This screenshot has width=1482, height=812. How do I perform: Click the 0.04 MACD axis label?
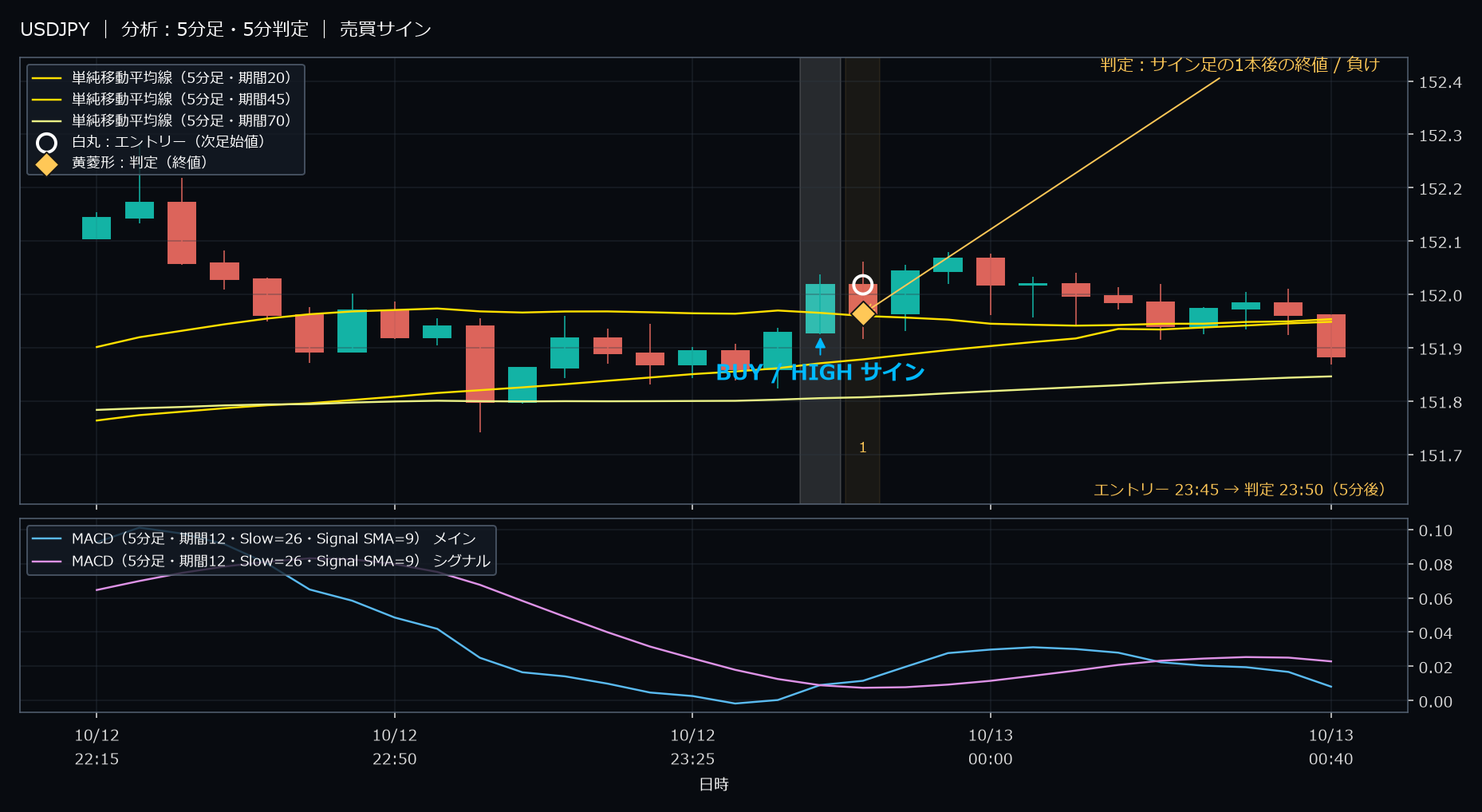click(x=1436, y=633)
